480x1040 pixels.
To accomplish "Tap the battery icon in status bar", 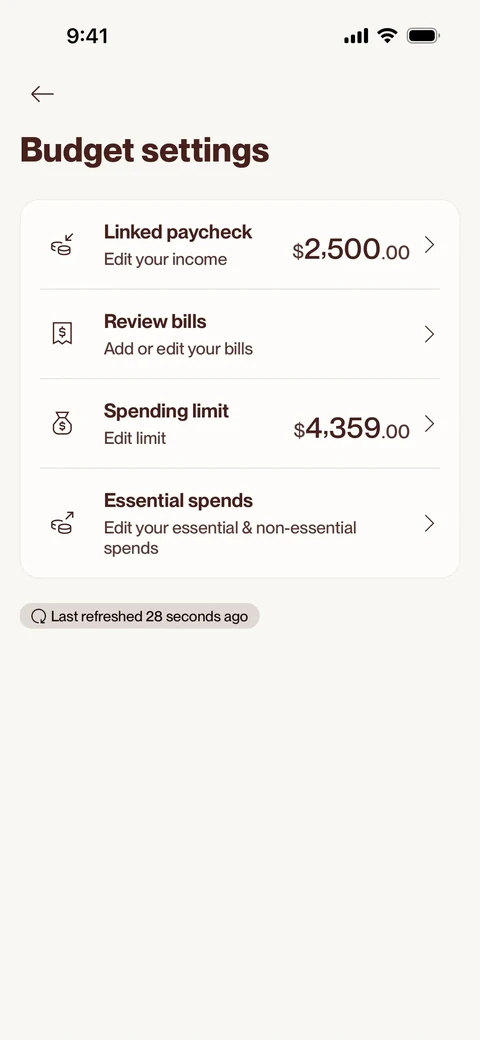I will (x=423, y=36).
